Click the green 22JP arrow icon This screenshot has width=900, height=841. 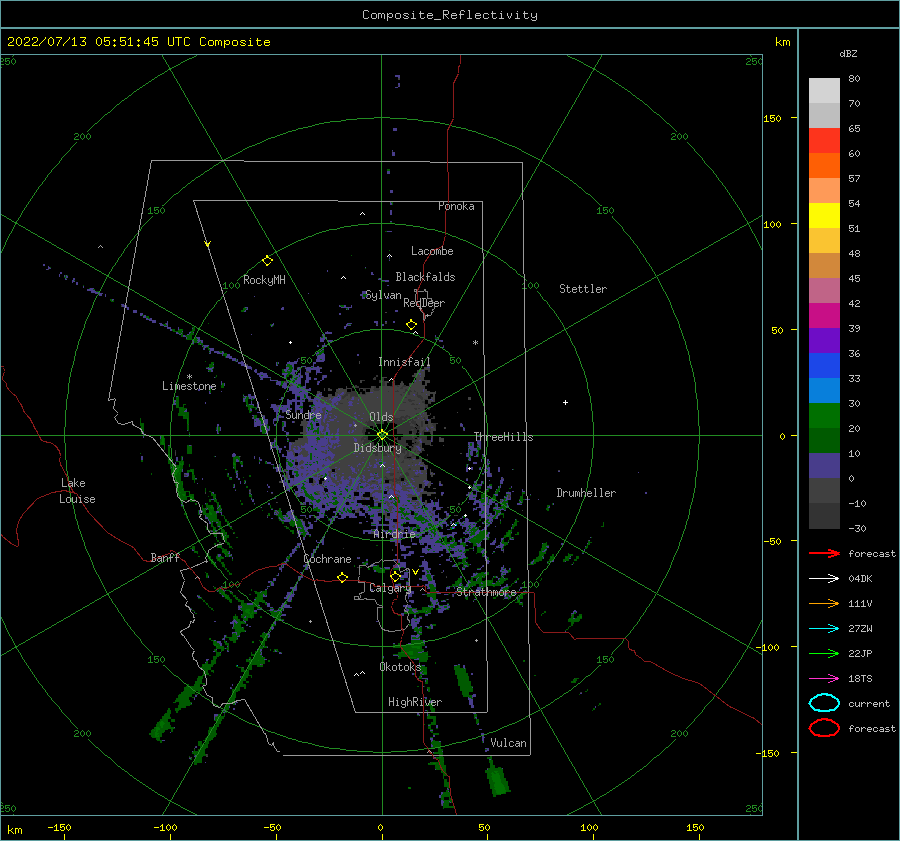824,653
